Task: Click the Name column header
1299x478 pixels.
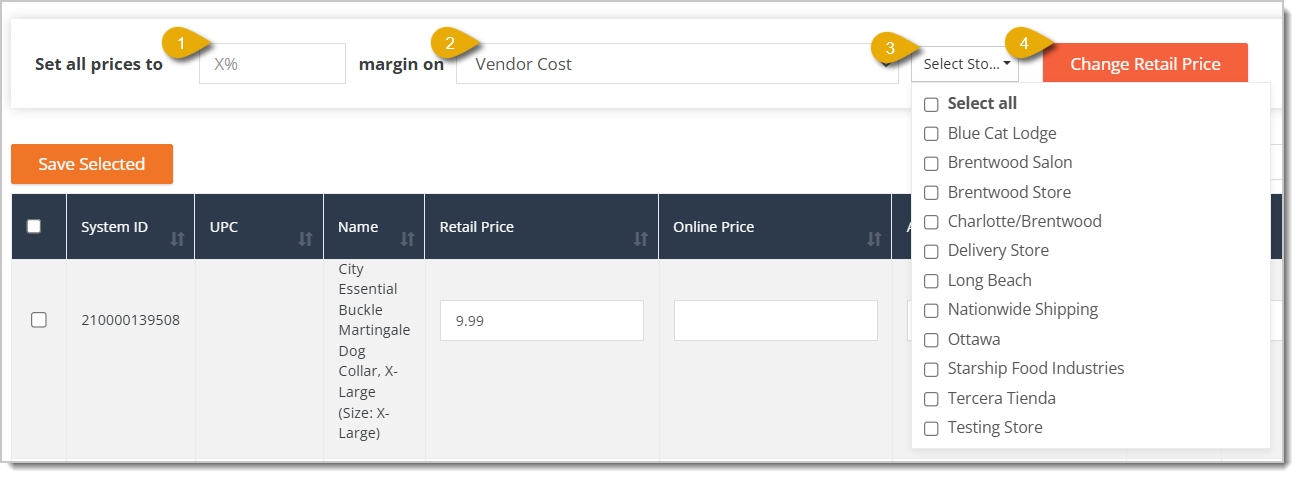Action: 374,227
